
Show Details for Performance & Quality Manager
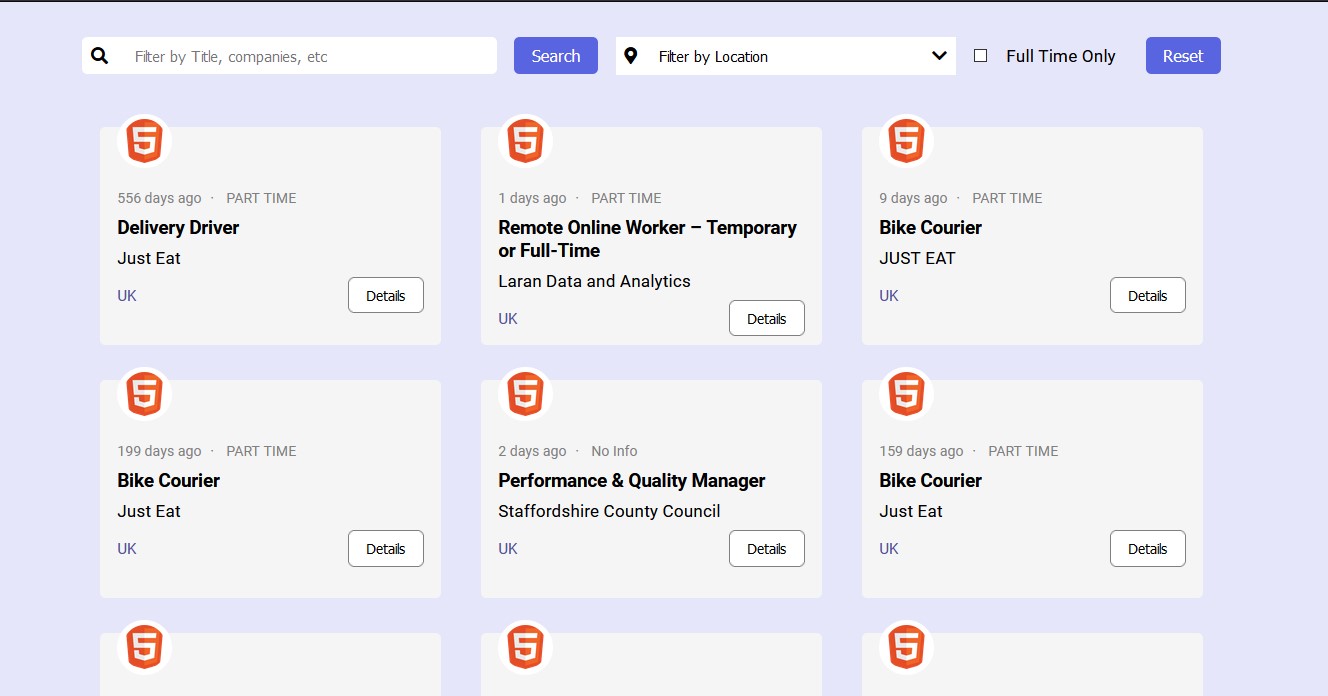[767, 548]
